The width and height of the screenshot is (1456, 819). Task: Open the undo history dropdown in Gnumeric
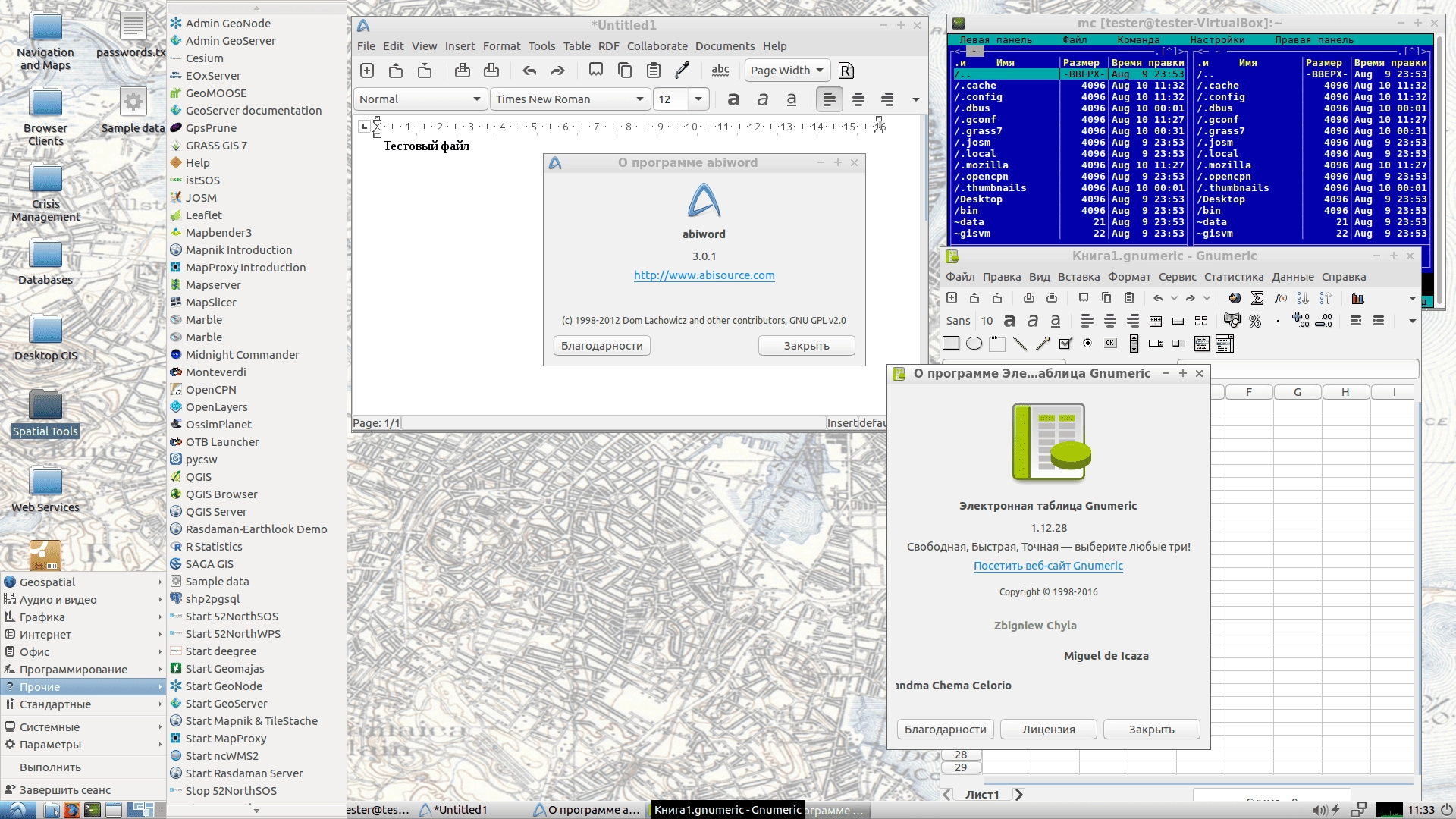click(1174, 298)
